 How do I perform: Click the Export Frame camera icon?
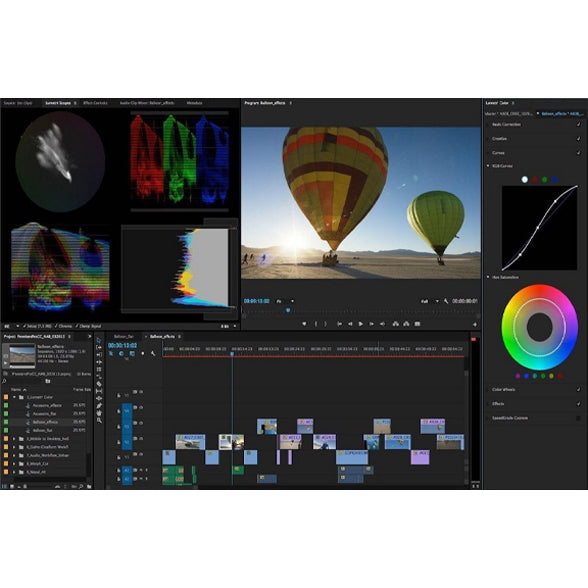pos(417,324)
